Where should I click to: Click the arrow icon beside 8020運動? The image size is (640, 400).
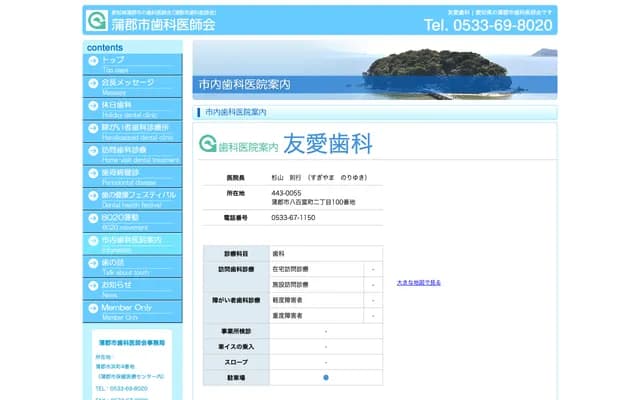point(92,217)
